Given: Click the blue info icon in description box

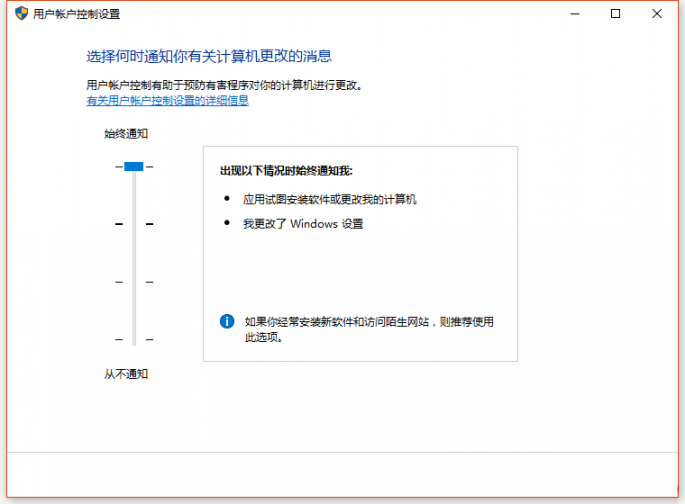Looking at the screenshot, I should [227, 321].
